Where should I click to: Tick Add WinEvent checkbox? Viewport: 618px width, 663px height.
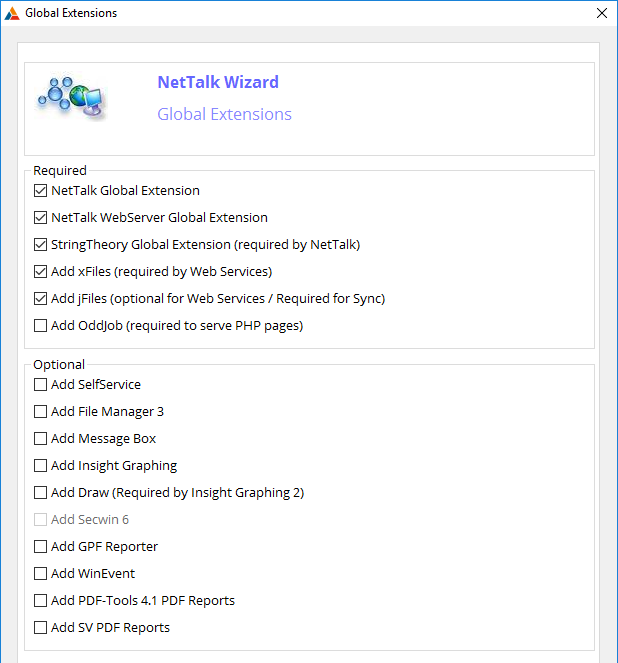[40, 574]
